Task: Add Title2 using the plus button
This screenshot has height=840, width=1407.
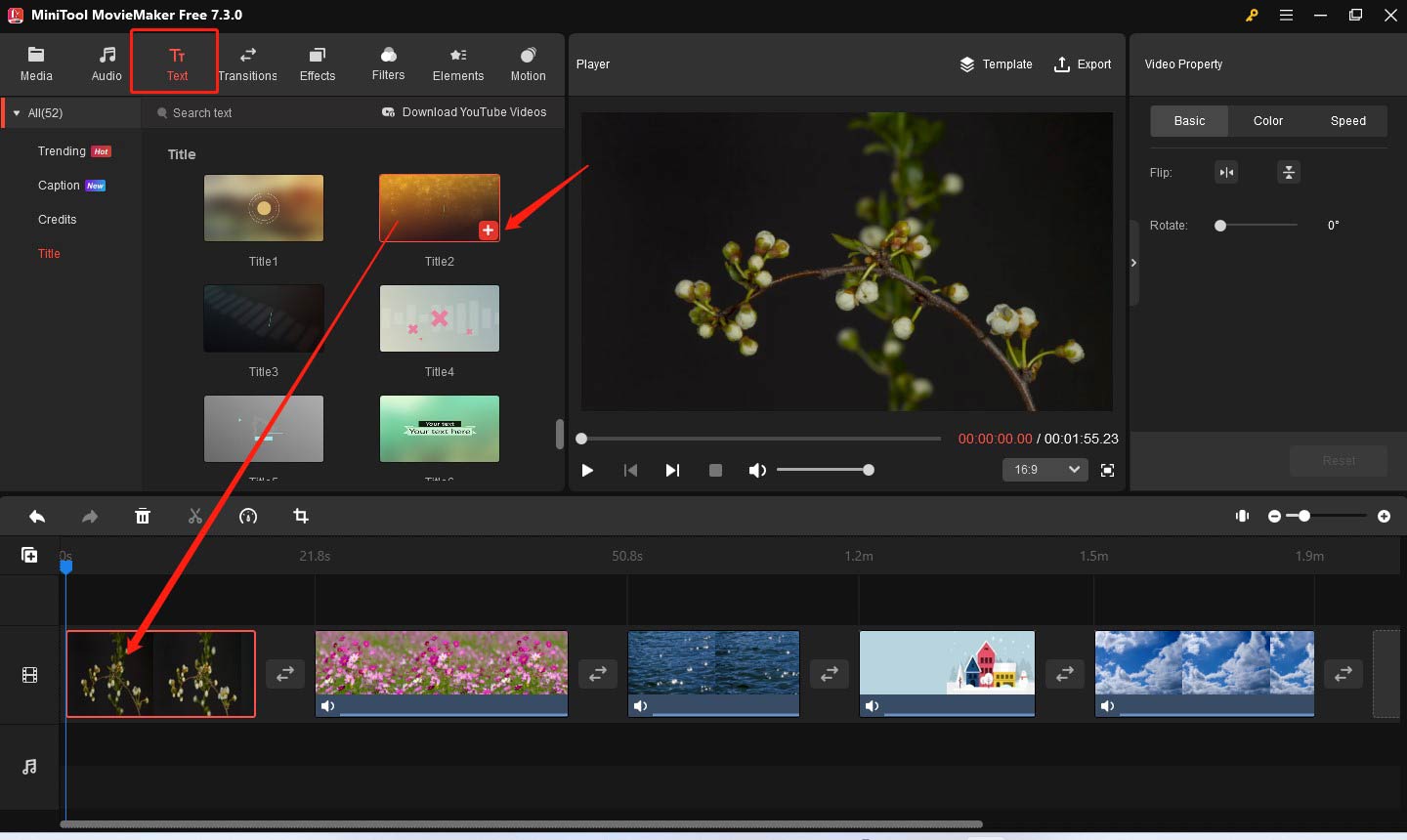Action: (x=489, y=231)
